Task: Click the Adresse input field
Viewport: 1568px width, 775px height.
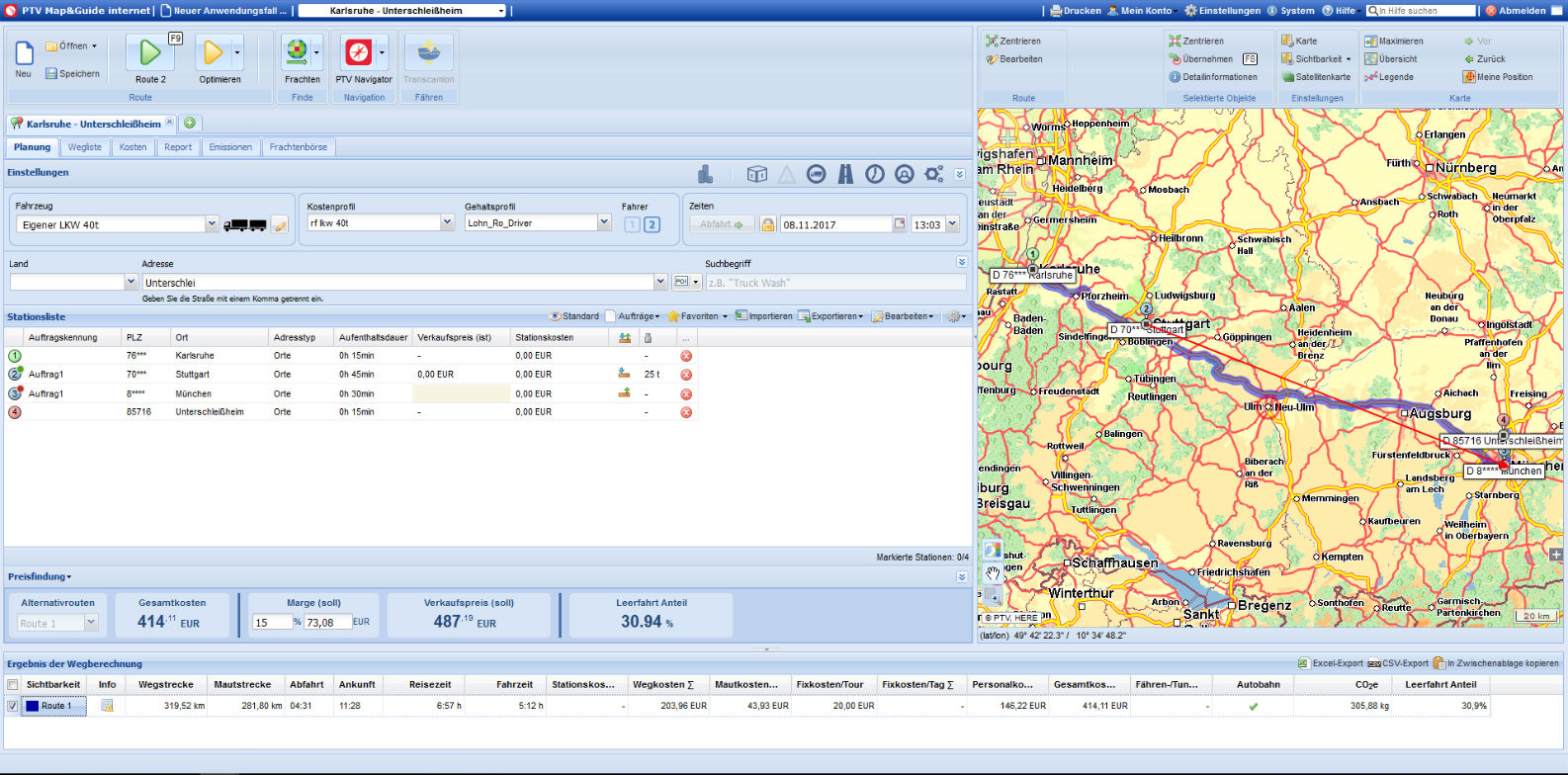Action: click(397, 283)
